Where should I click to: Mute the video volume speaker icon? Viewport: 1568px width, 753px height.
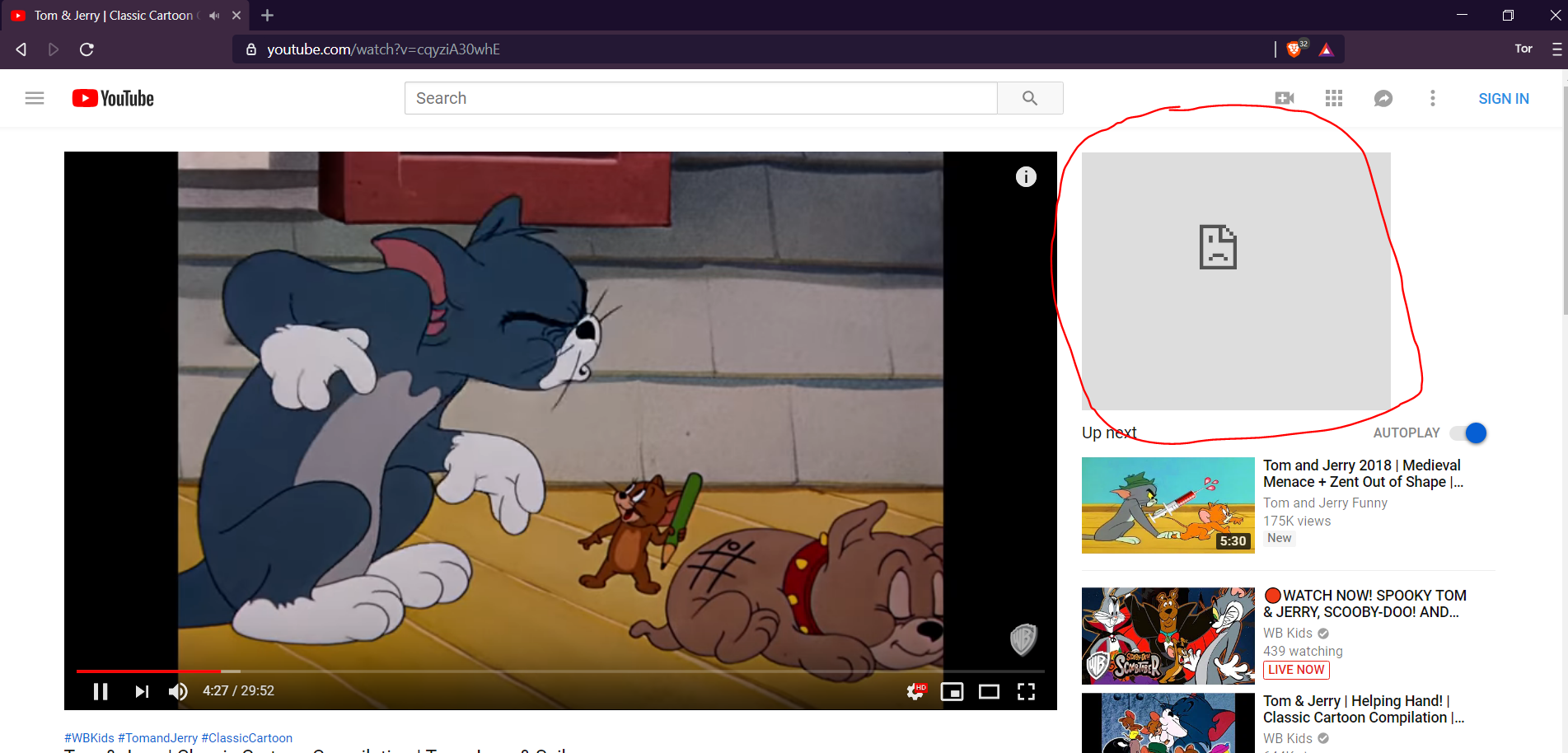click(x=177, y=691)
